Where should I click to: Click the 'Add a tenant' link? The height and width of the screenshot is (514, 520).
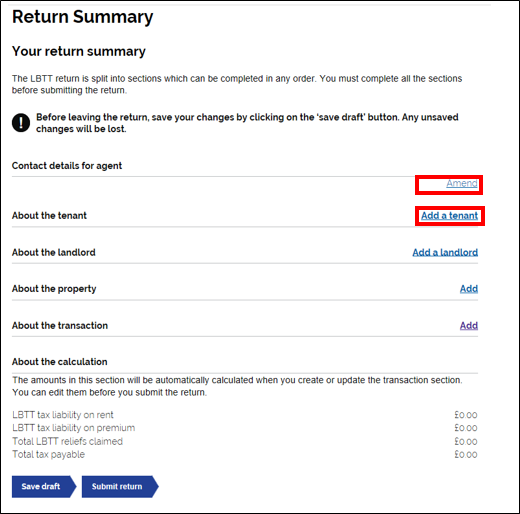coord(449,216)
